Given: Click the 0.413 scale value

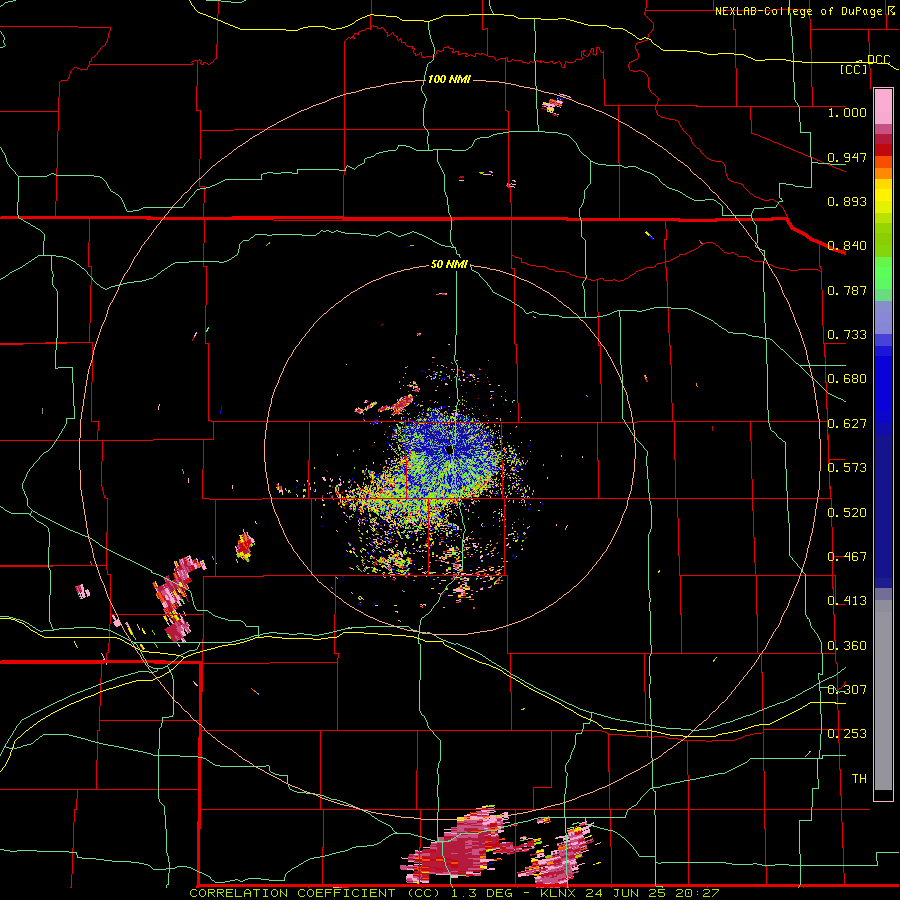Looking at the screenshot, I should tap(847, 601).
